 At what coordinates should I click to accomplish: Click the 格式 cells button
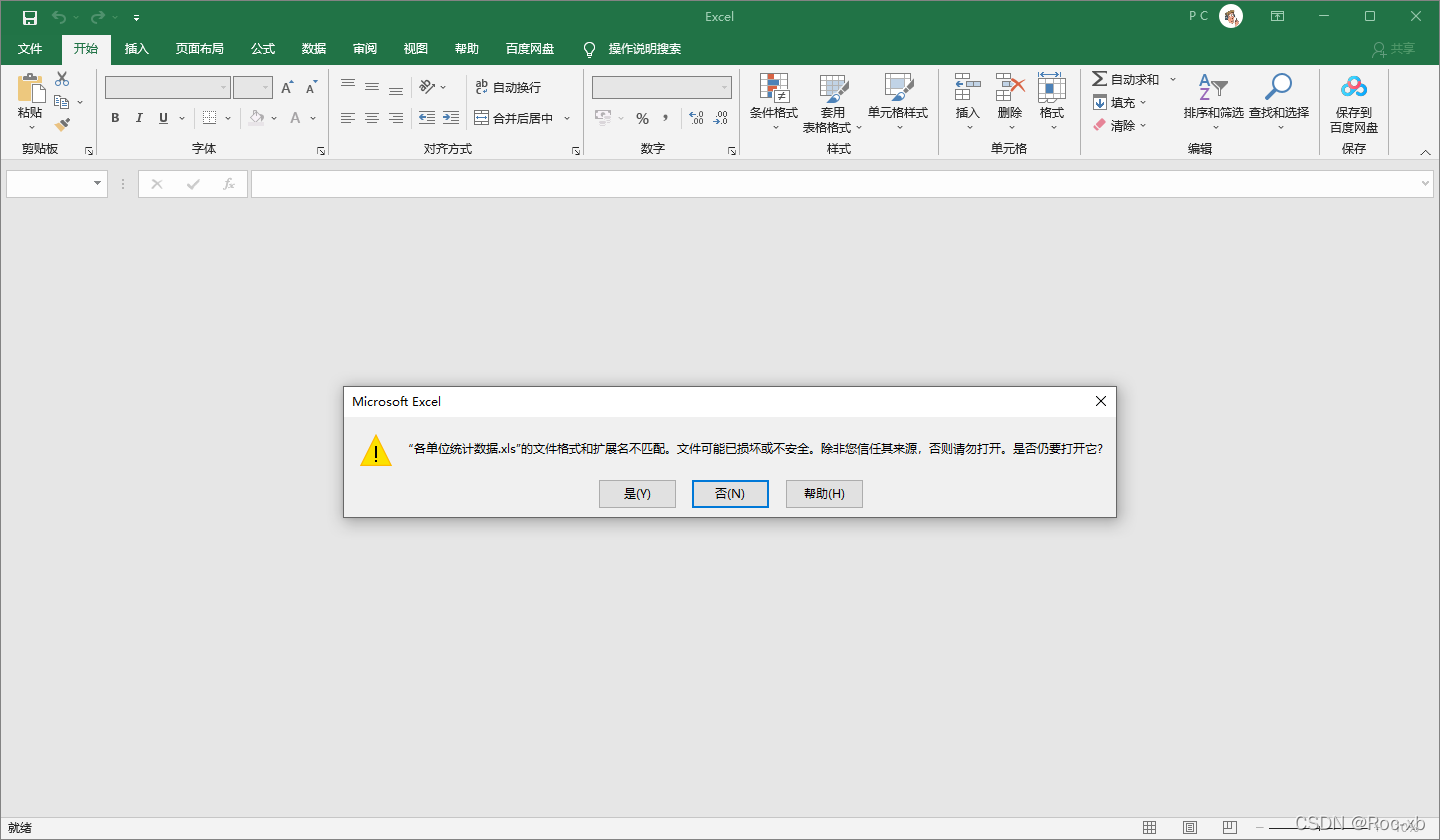click(x=1052, y=102)
